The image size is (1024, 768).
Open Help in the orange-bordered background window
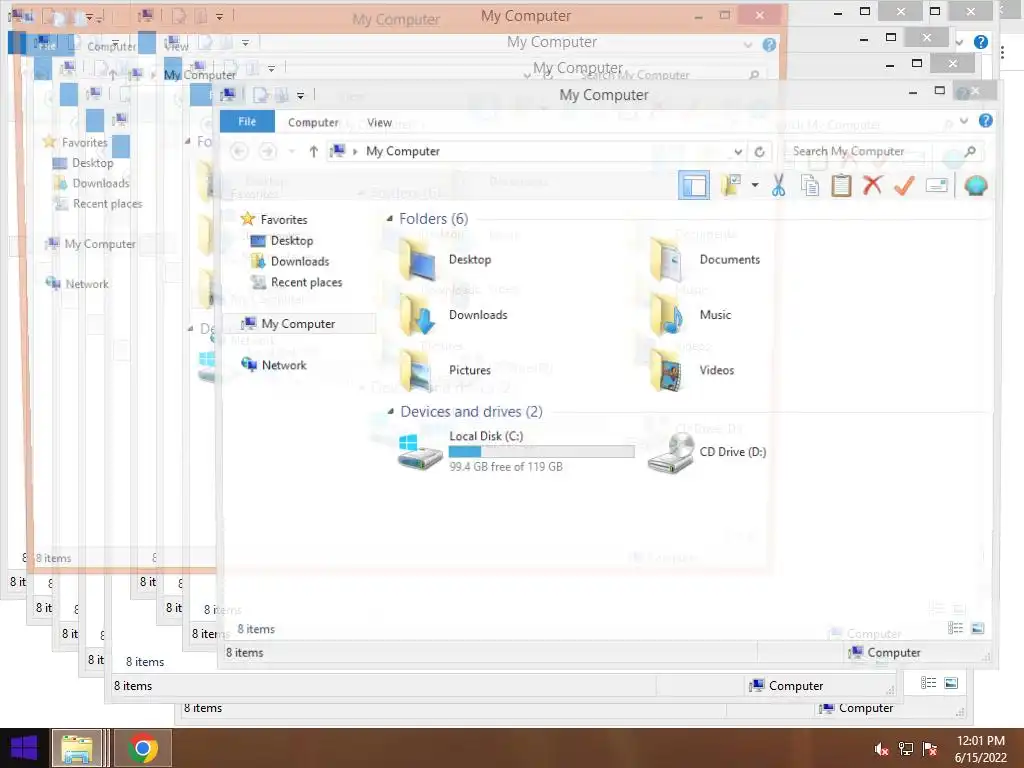(769, 44)
